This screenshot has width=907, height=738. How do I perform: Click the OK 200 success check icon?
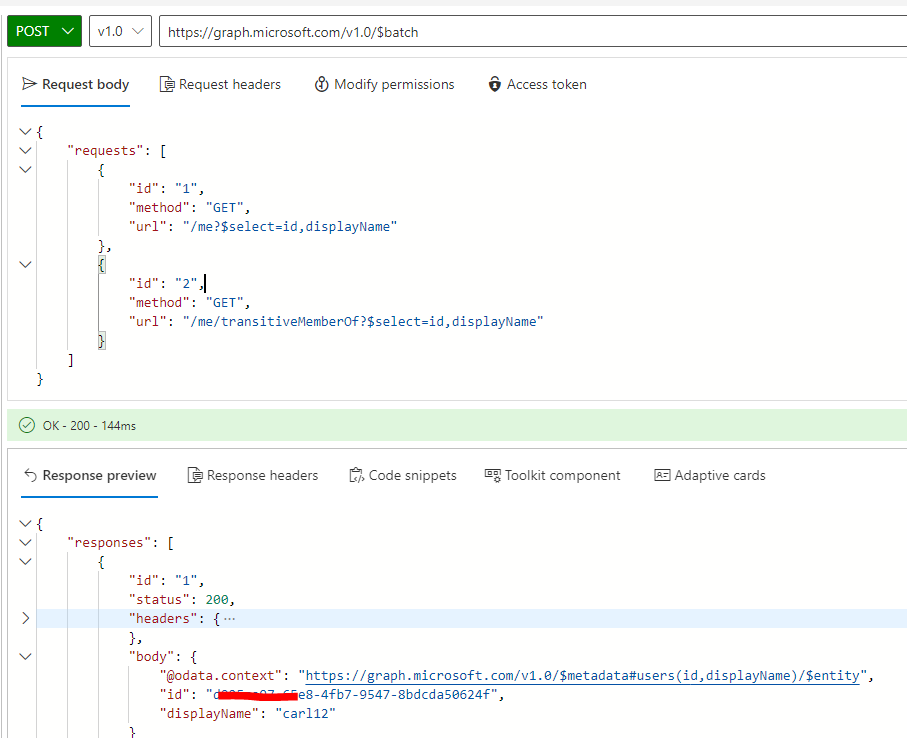tap(27, 426)
